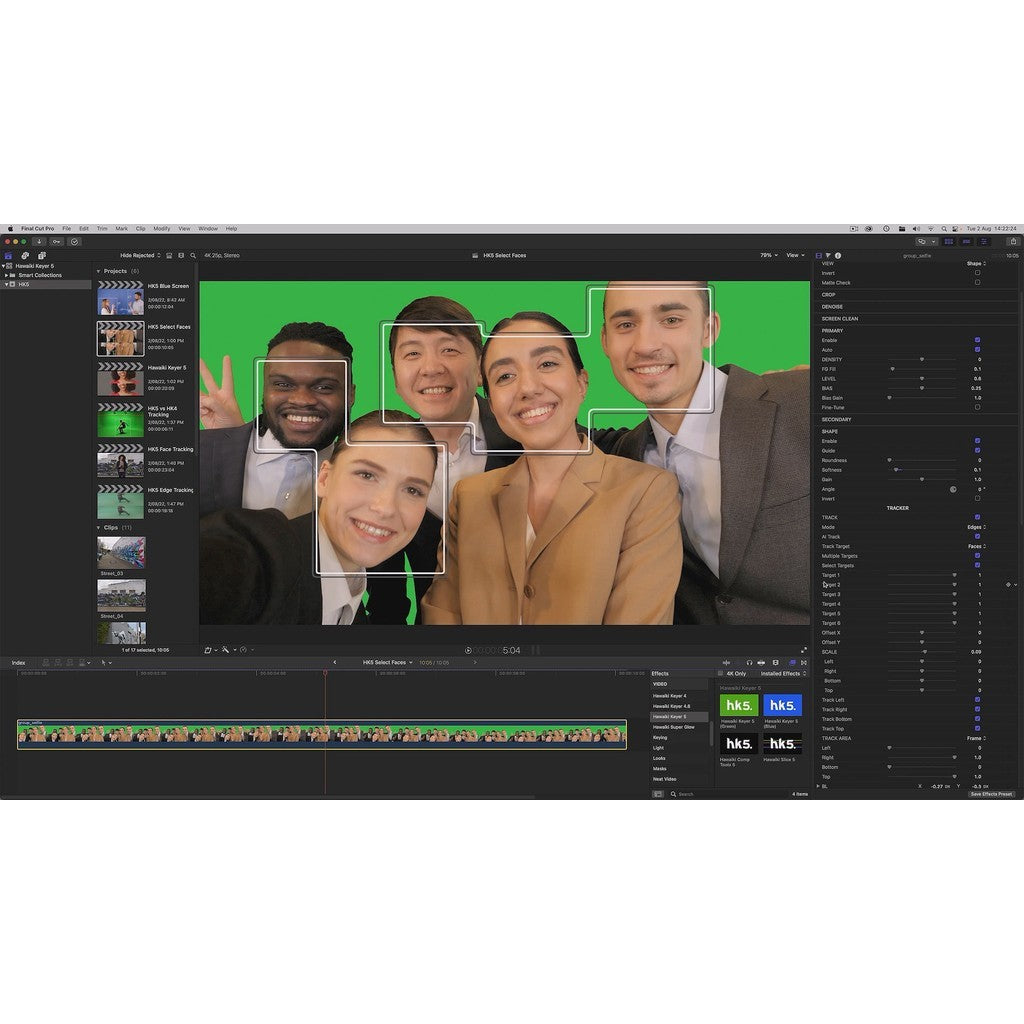Viewport: 1024px width, 1024px height.
Task: Adjust the DENSITY slider
Action: 922,359
